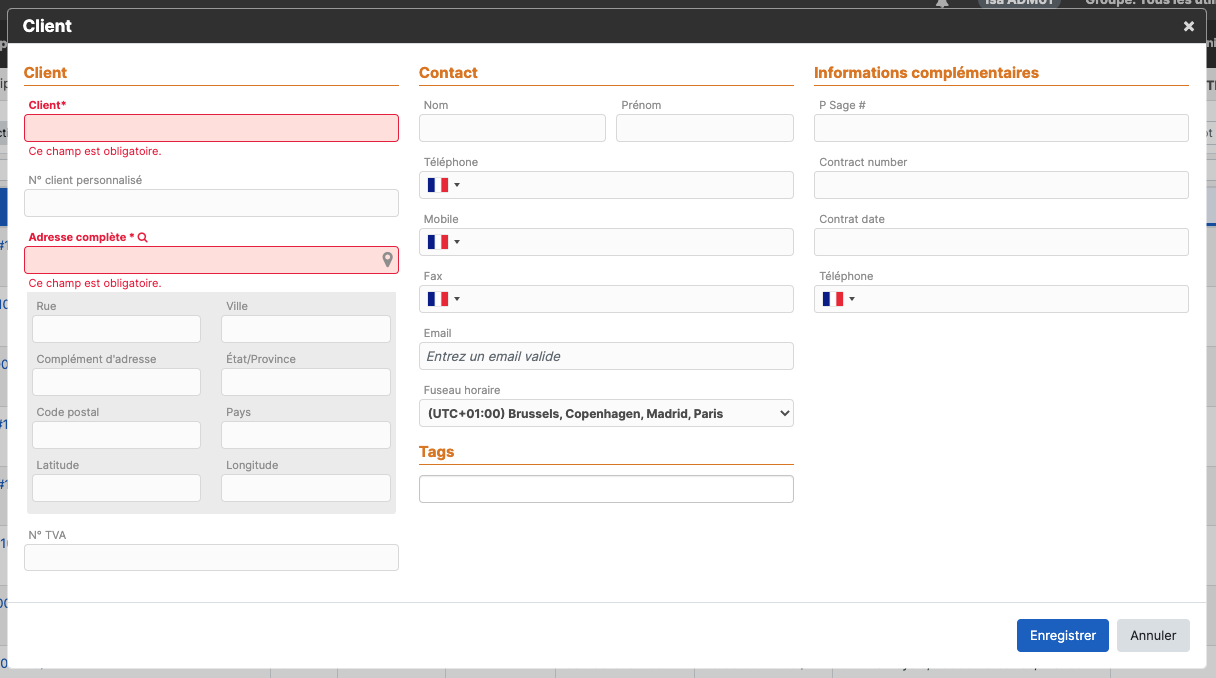The height and width of the screenshot is (678, 1216).
Task: Open country code arrow in Fax field
Action: coord(457,299)
